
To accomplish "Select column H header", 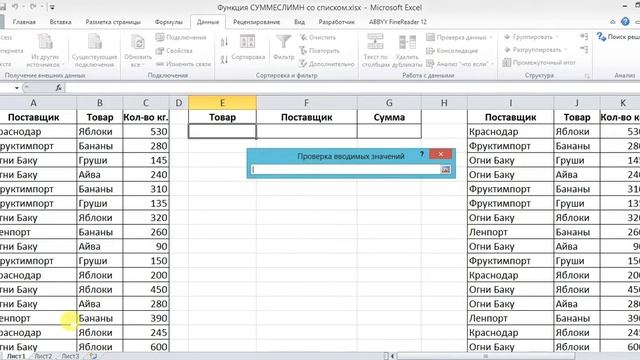I will [x=444, y=103].
